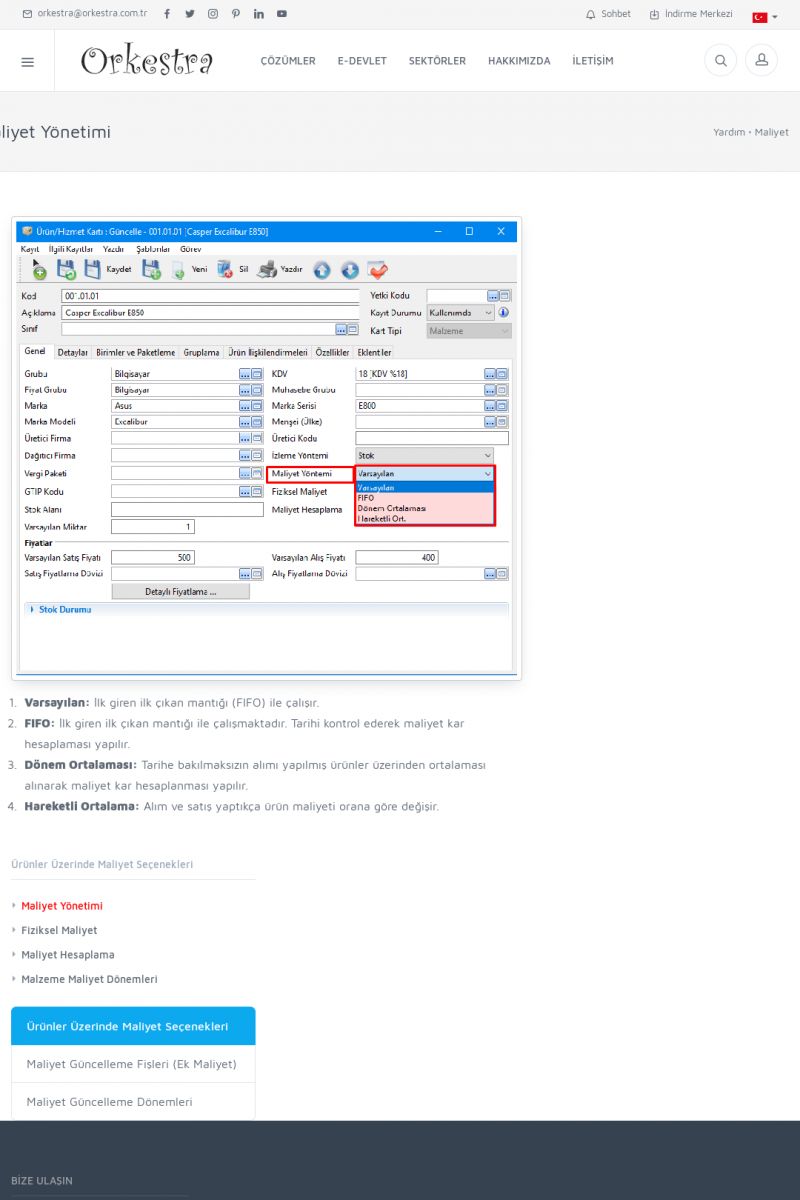Click the LinkedIn icon
This screenshot has width=800, height=1200.
[259, 14]
